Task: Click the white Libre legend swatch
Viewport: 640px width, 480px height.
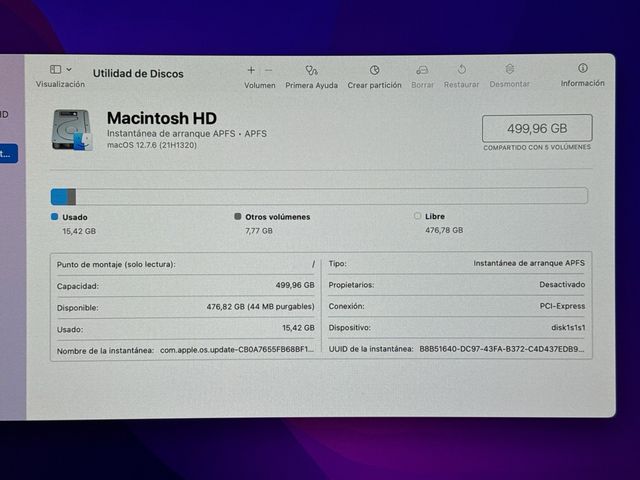Action: tap(417, 216)
